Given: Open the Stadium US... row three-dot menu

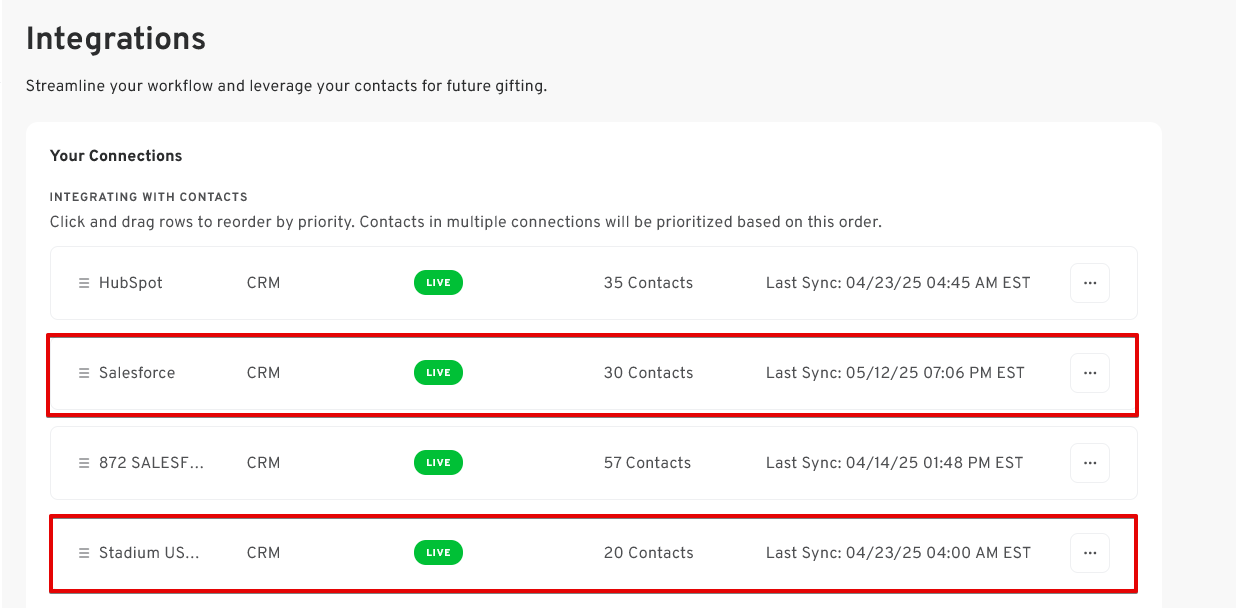Looking at the screenshot, I should [1090, 553].
